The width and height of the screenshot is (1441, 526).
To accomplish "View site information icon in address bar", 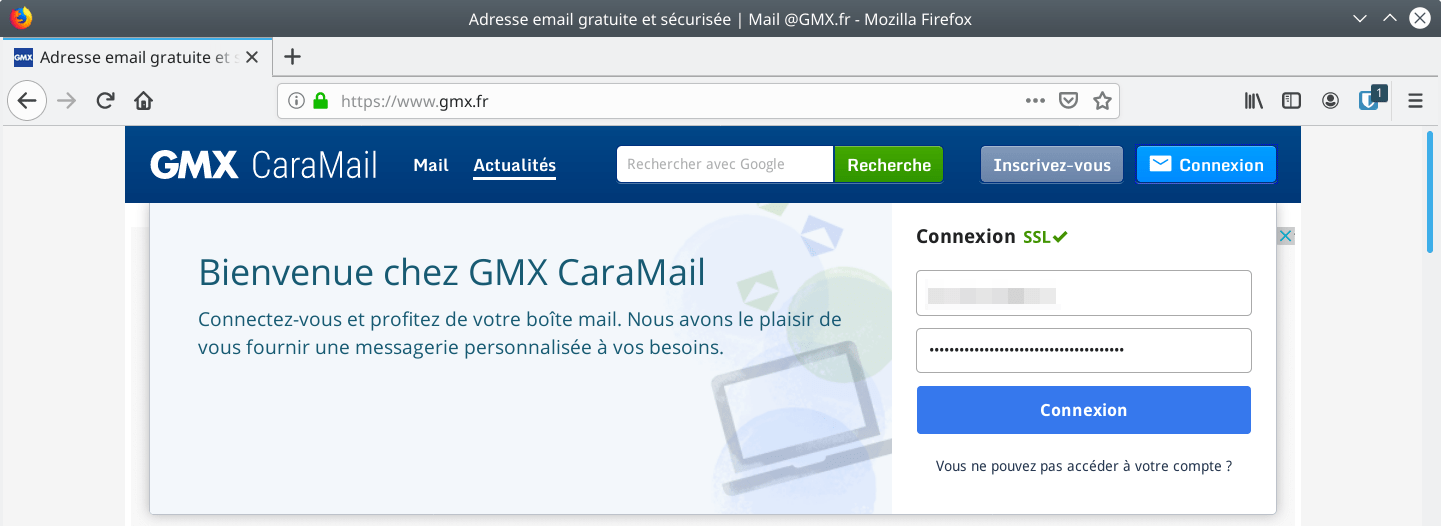I will pyautogui.click(x=296, y=100).
